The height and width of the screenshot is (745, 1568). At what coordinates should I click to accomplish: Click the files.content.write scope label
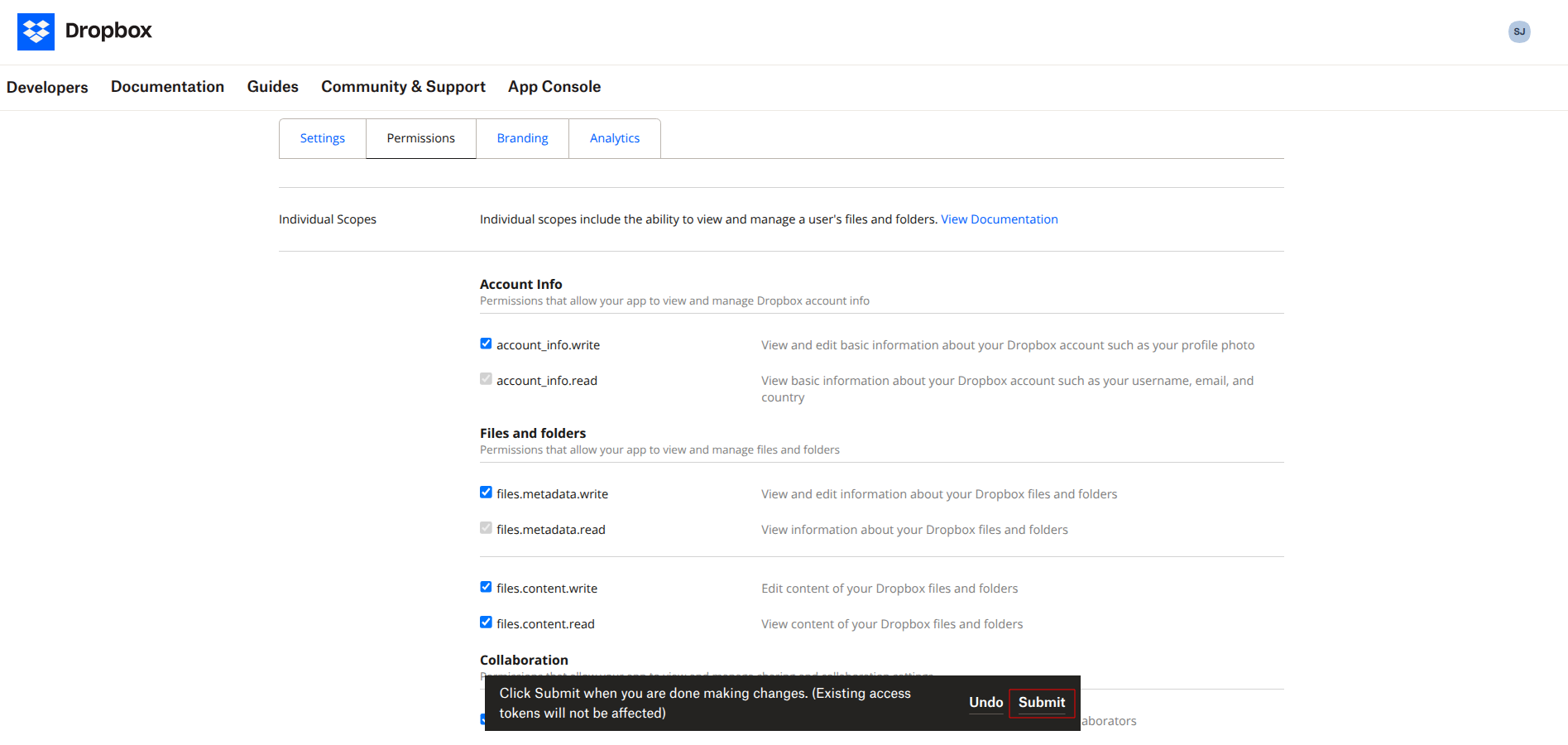547,589
